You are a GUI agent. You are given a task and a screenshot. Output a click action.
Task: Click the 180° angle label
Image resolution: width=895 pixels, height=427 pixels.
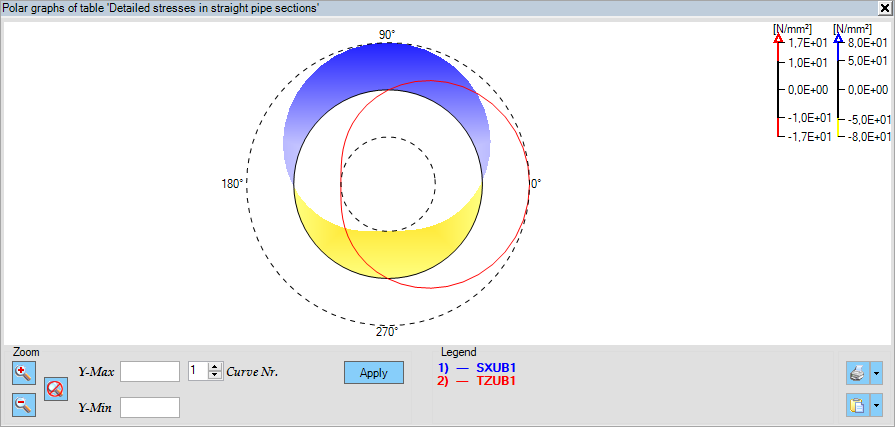tap(232, 184)
